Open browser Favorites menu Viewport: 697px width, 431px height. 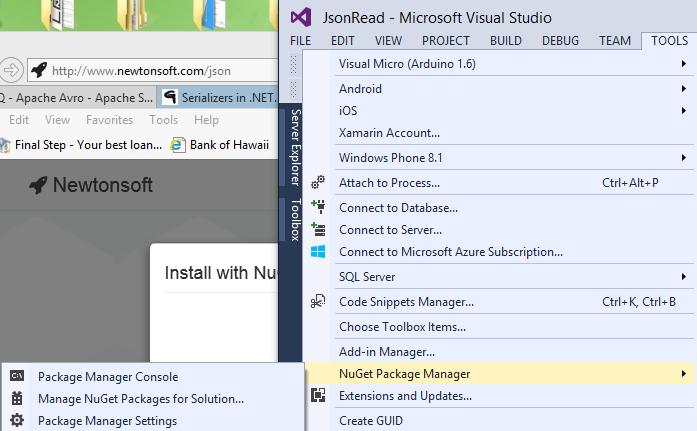point(109,120)
